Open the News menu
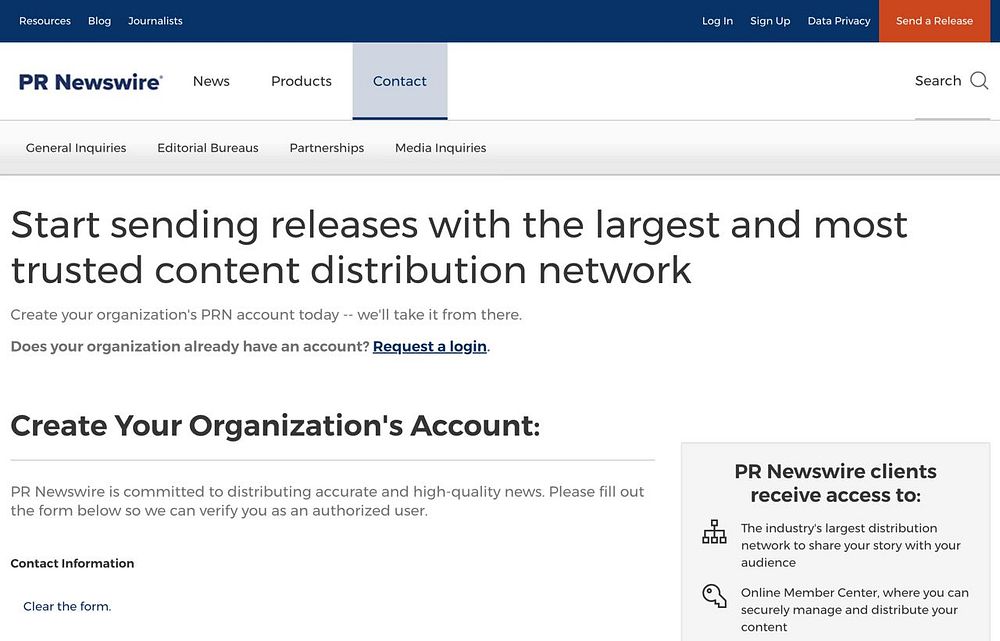 tap(211, 81)
